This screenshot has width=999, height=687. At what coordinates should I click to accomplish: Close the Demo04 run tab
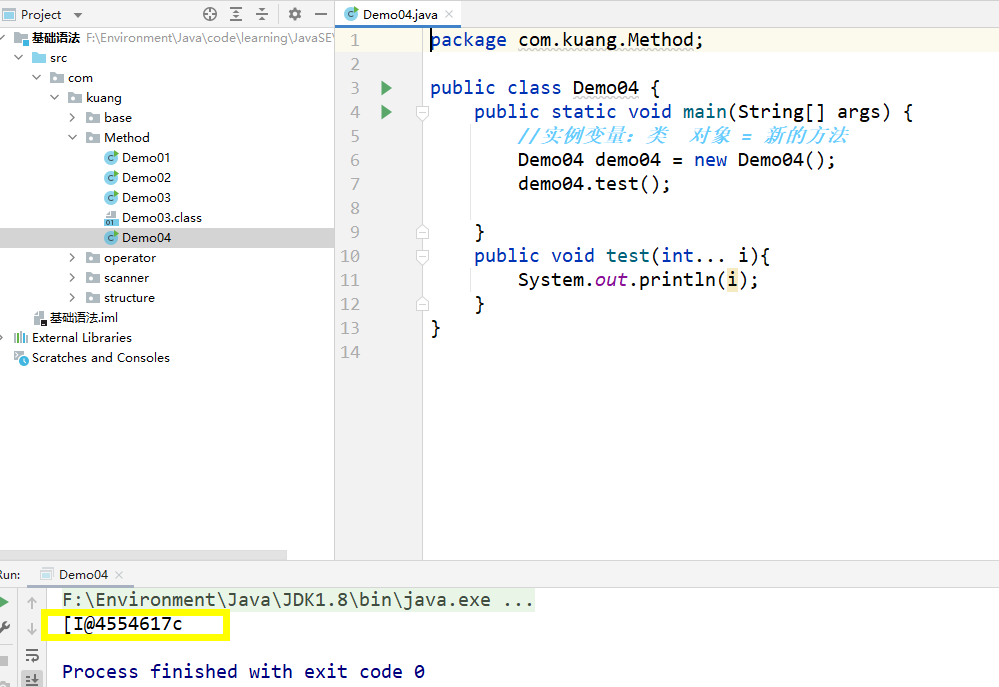pos(119,575)
